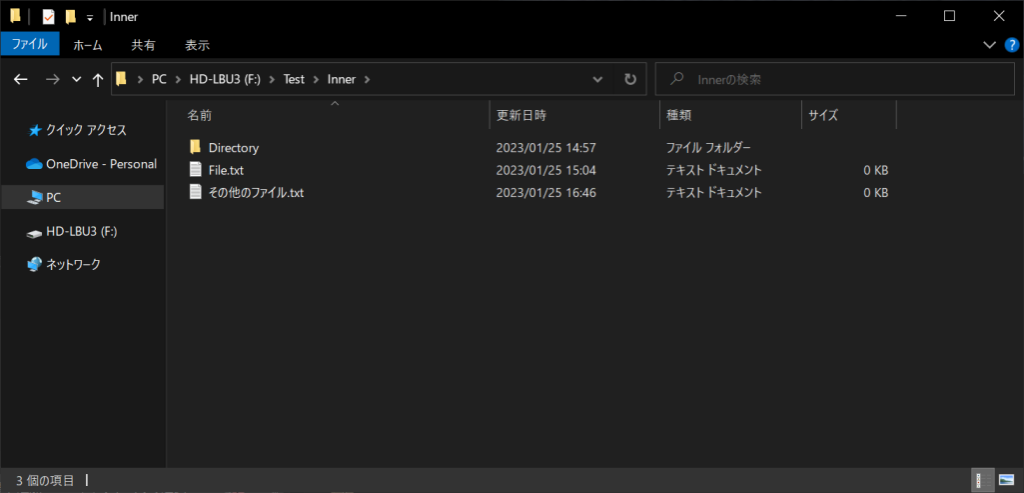Select the Directory folder icon
The width and height of the screenshot is (1024, 493).
click(x=195, y=147)
